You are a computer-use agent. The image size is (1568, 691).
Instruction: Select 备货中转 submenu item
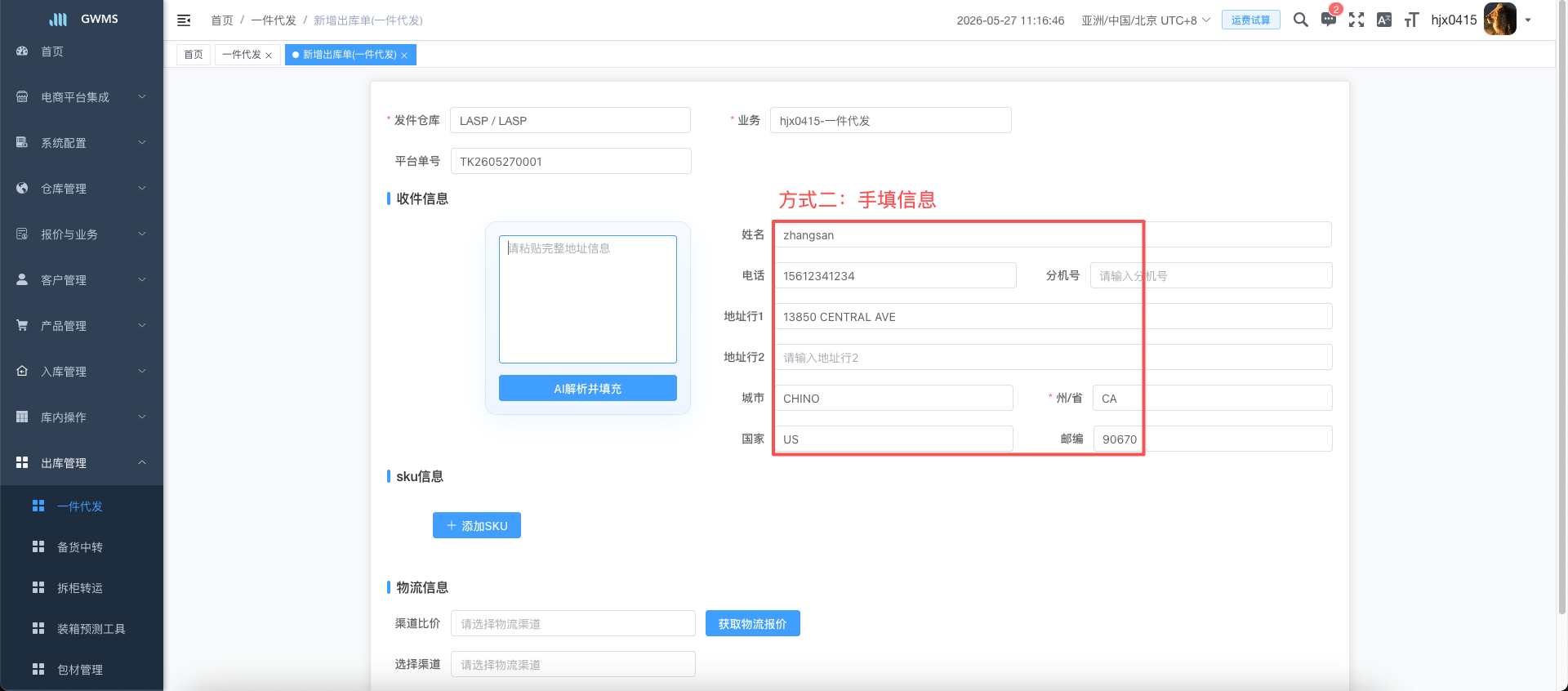pyautogui.click(x=82, y=547)
